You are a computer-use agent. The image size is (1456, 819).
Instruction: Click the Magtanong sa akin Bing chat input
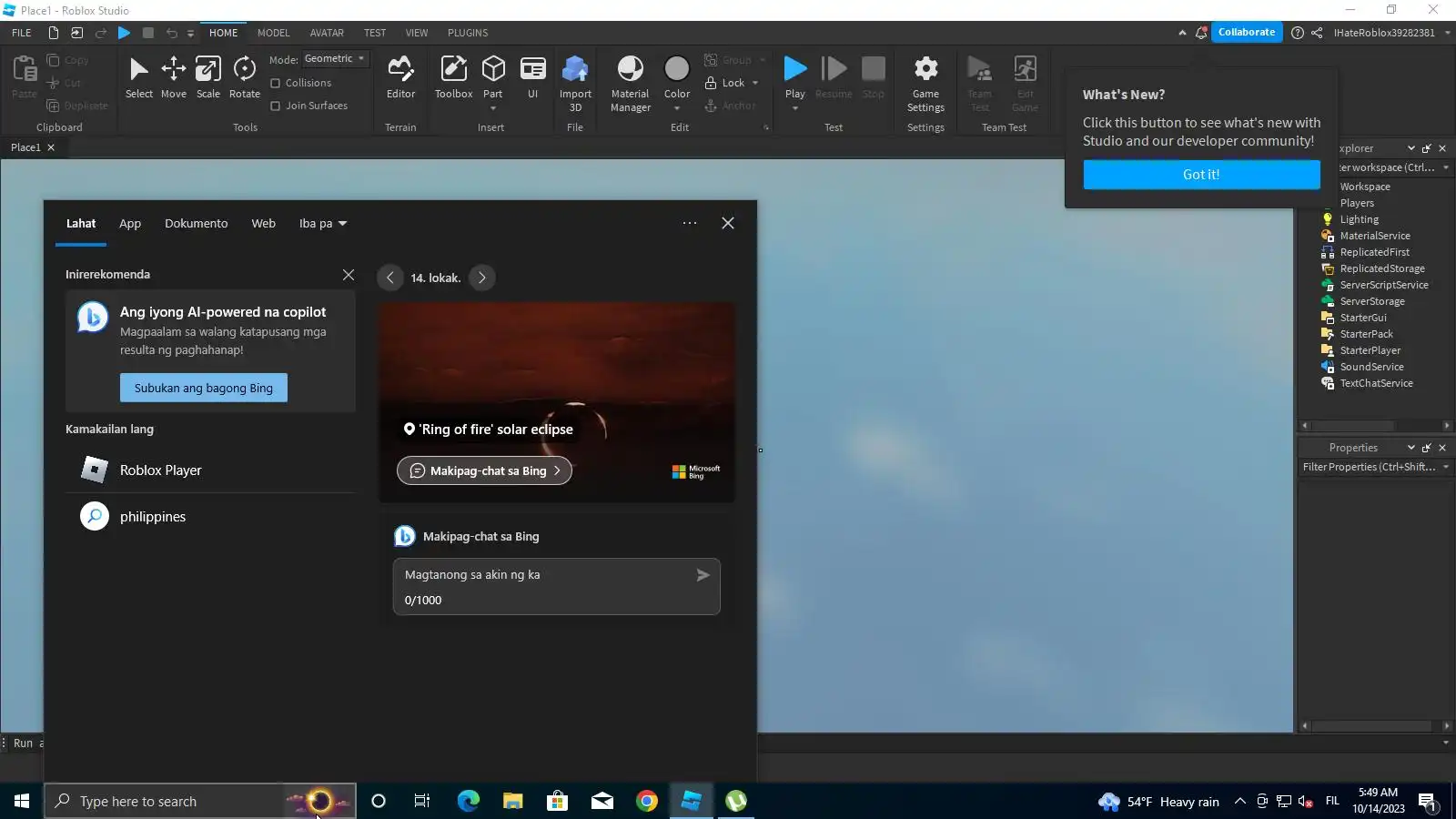[x=556, y=587]
